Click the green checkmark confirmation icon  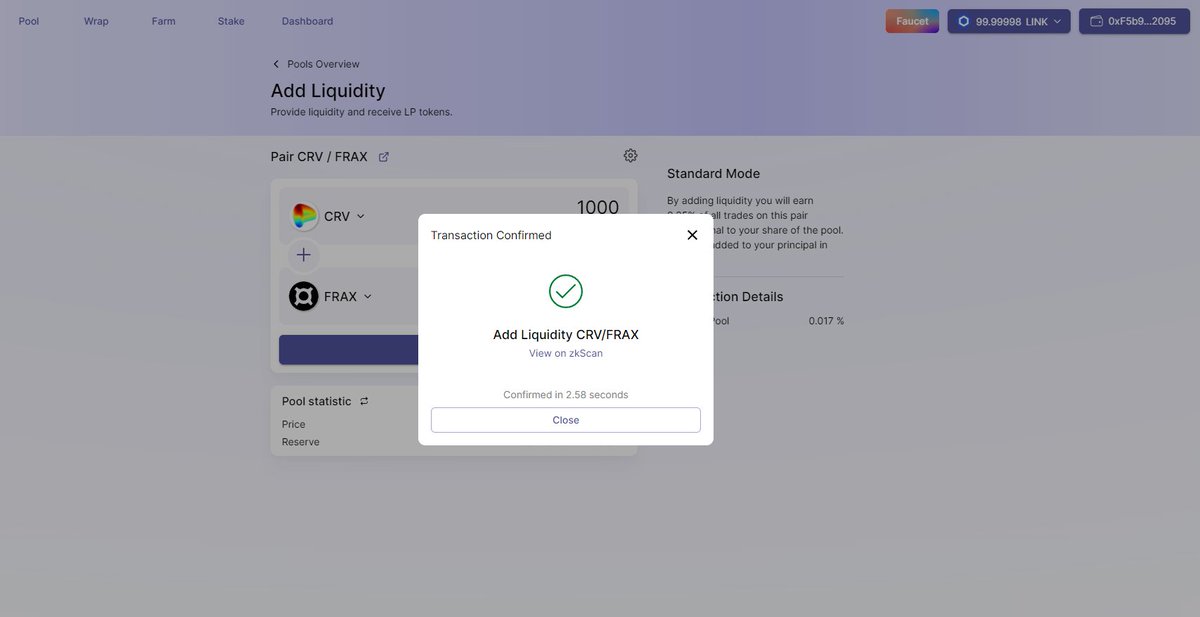(x=566, y=291)
